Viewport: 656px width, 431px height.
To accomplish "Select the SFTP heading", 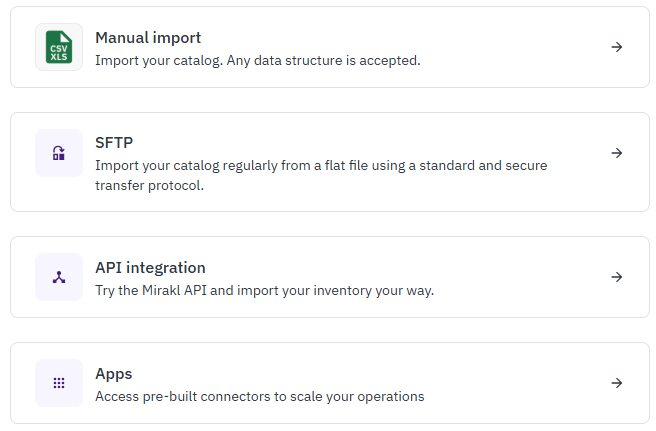I will pos(115,143).
